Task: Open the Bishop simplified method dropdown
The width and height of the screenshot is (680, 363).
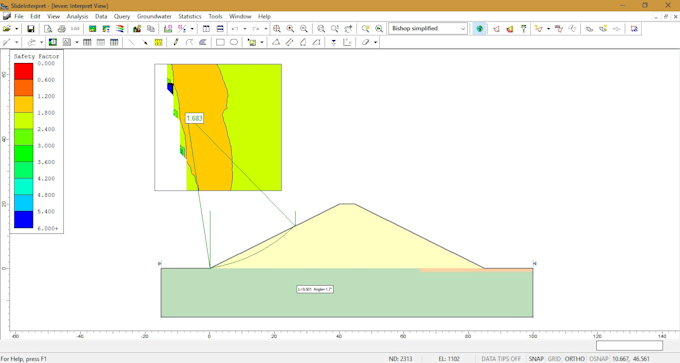Action: pos(428,29)
